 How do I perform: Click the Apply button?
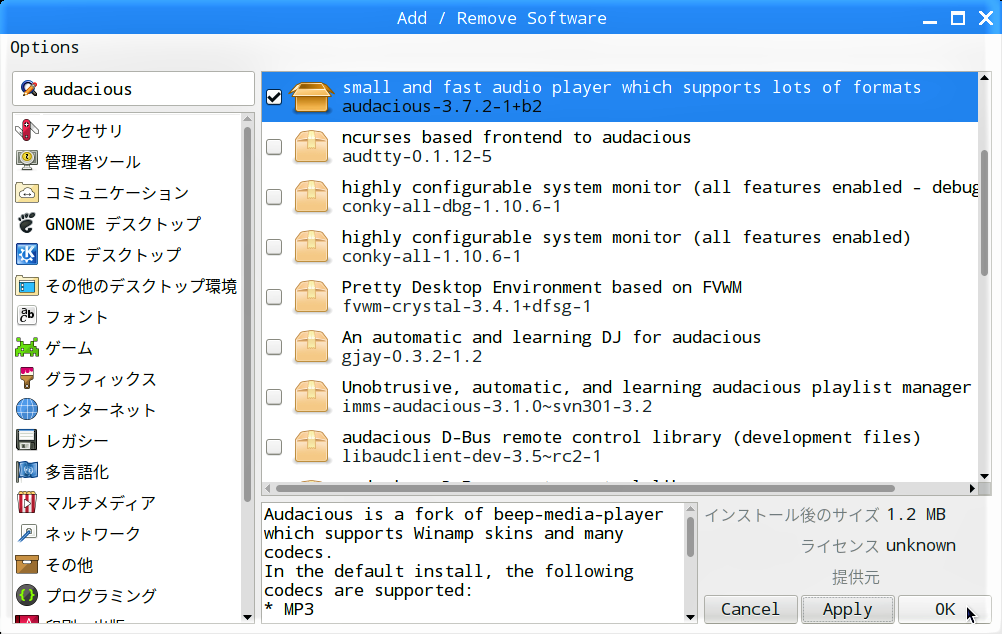(847, 609)
